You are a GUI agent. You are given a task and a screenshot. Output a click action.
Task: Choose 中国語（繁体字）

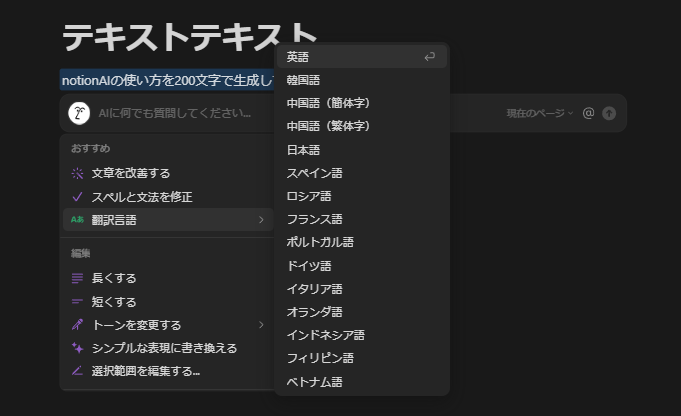tap(362, 126)
